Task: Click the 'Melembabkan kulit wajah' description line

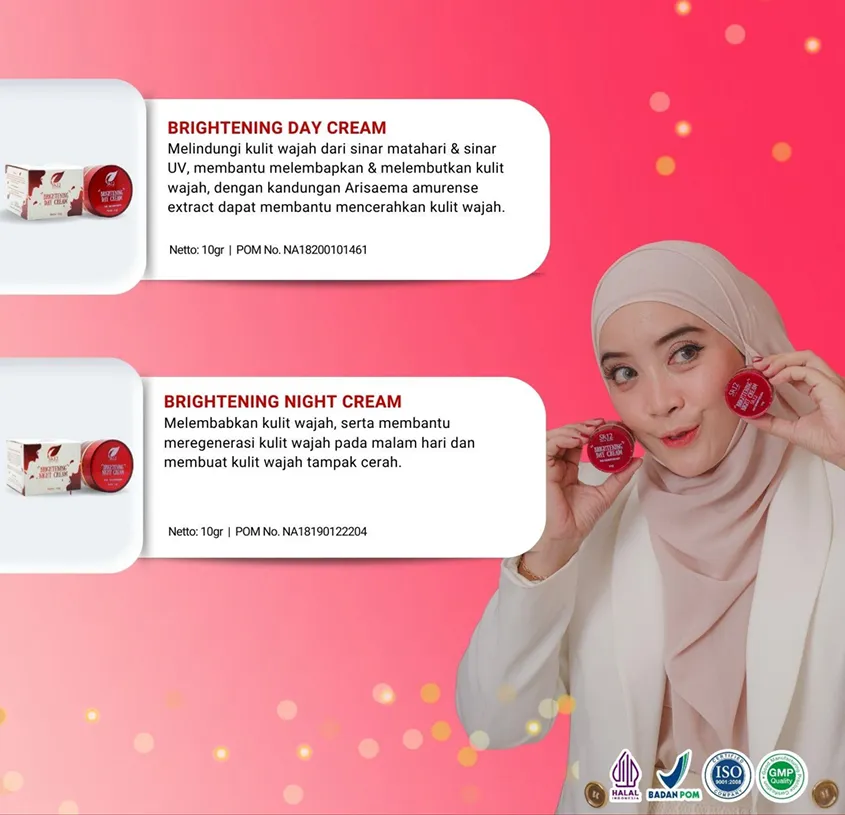Action: point(307,423)
